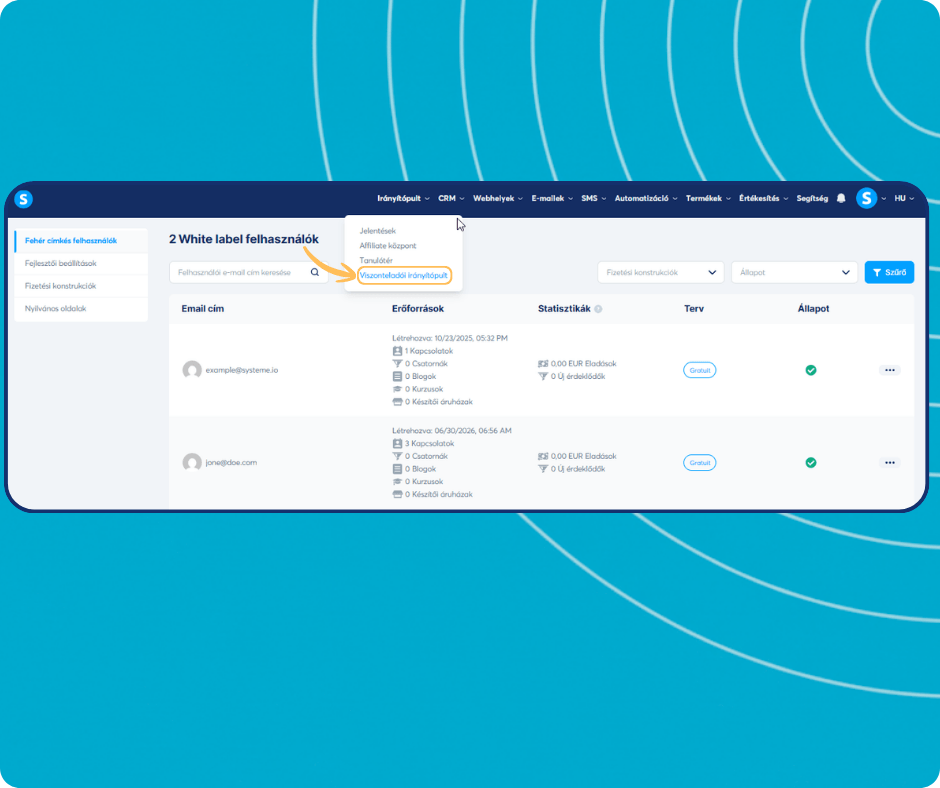
Task: Expand the E-mailek menu
Action: click(552, 198)
